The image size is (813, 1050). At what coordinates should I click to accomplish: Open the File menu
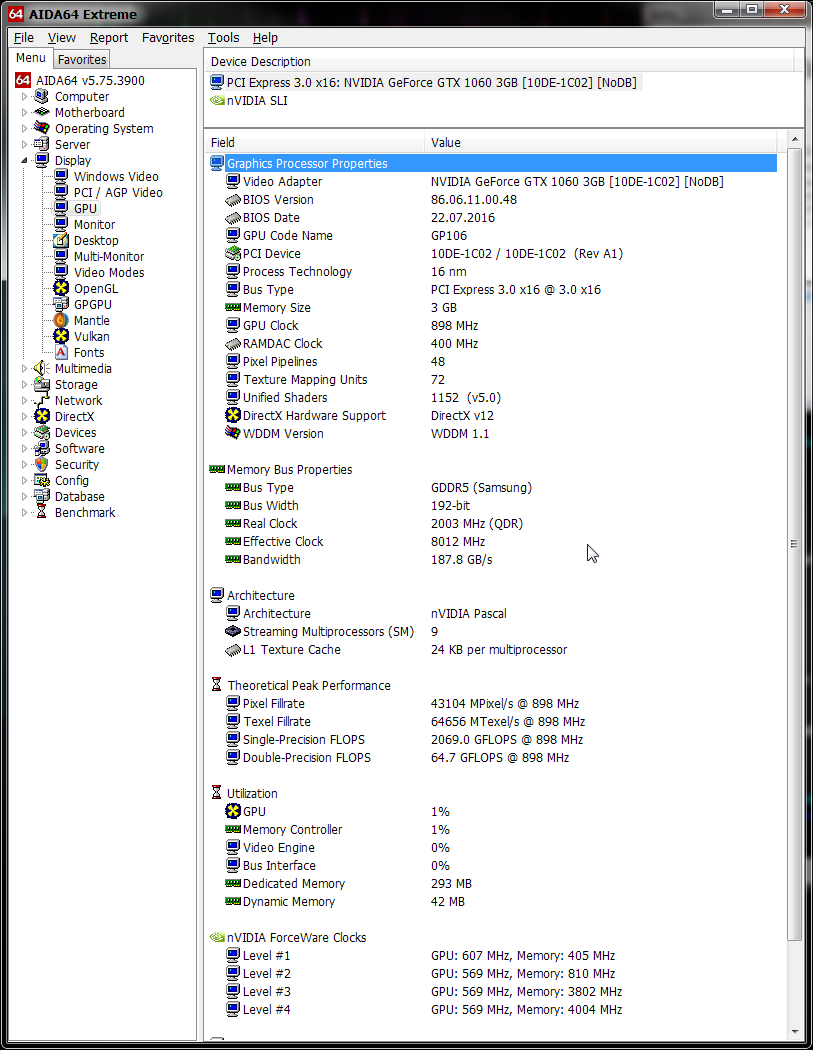[x=23, y=38]
